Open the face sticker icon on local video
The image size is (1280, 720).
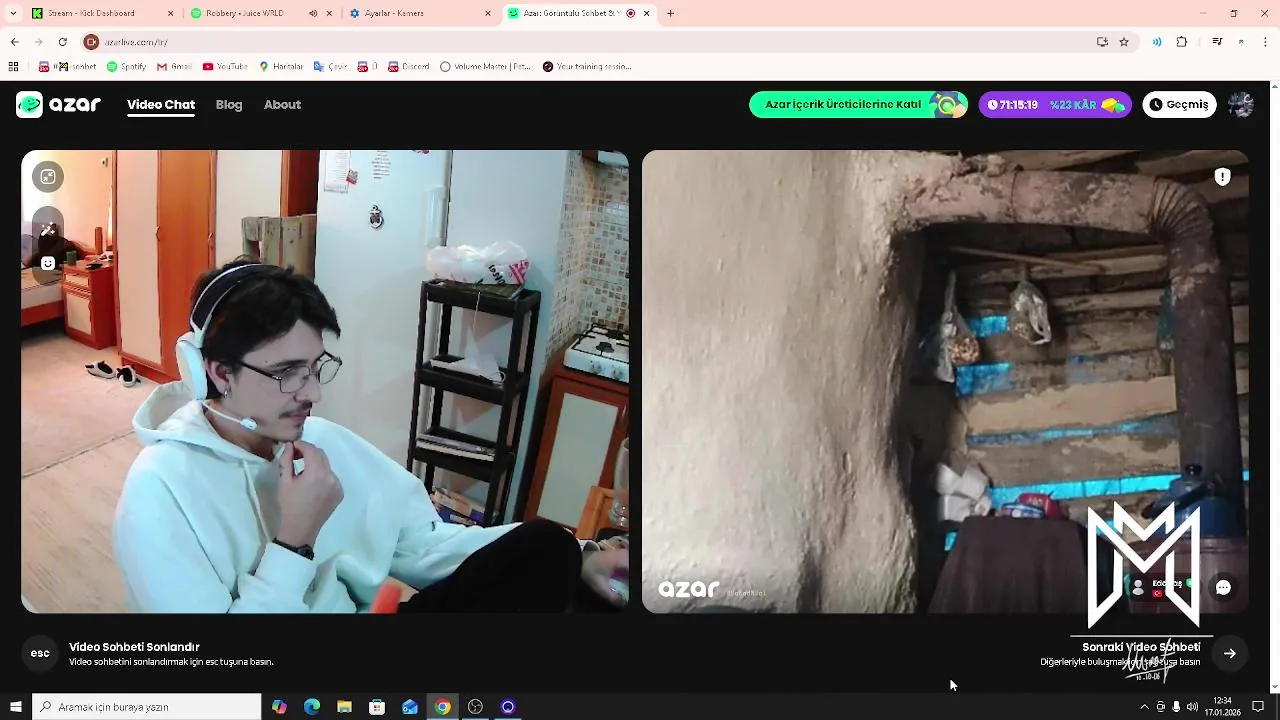[48, 263]
